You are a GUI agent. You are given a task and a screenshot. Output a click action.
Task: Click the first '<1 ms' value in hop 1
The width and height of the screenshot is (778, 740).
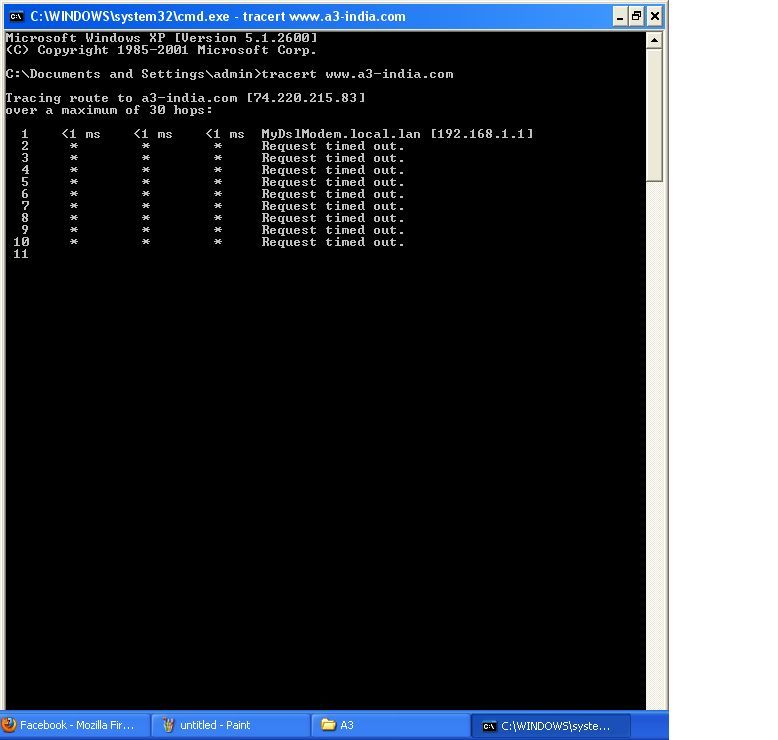[81, 134]
